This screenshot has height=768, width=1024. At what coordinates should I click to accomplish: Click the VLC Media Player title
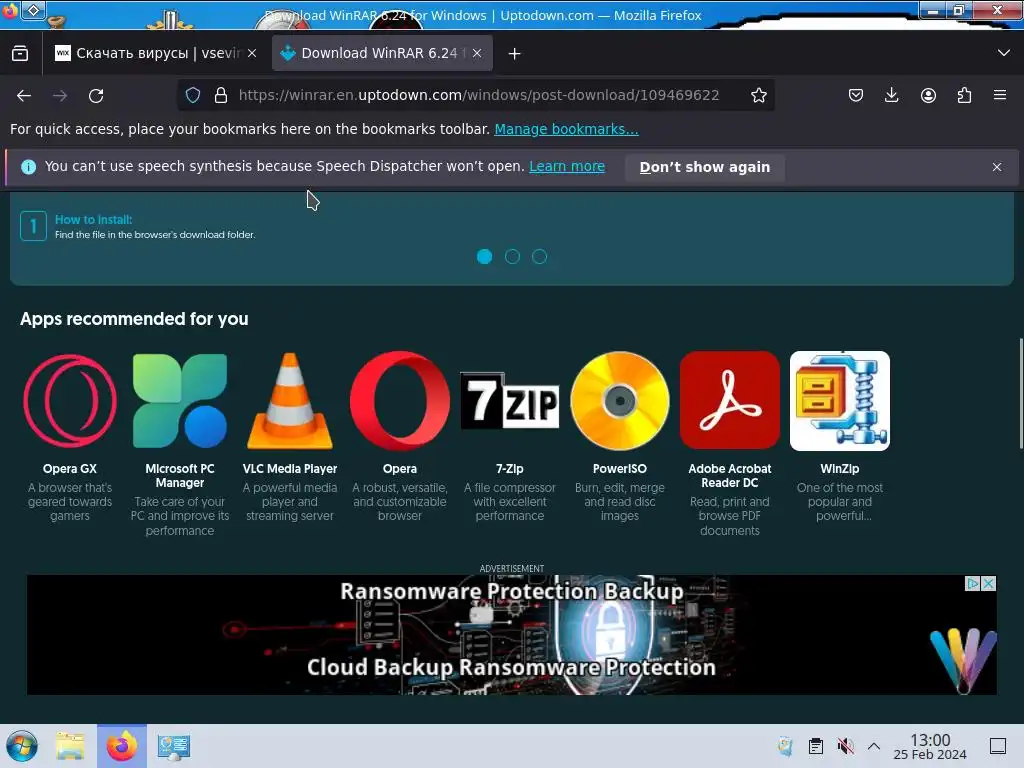[290, 469]
